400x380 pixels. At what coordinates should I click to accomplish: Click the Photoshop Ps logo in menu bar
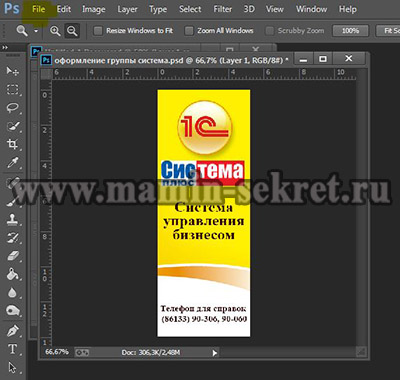(11, 9)
